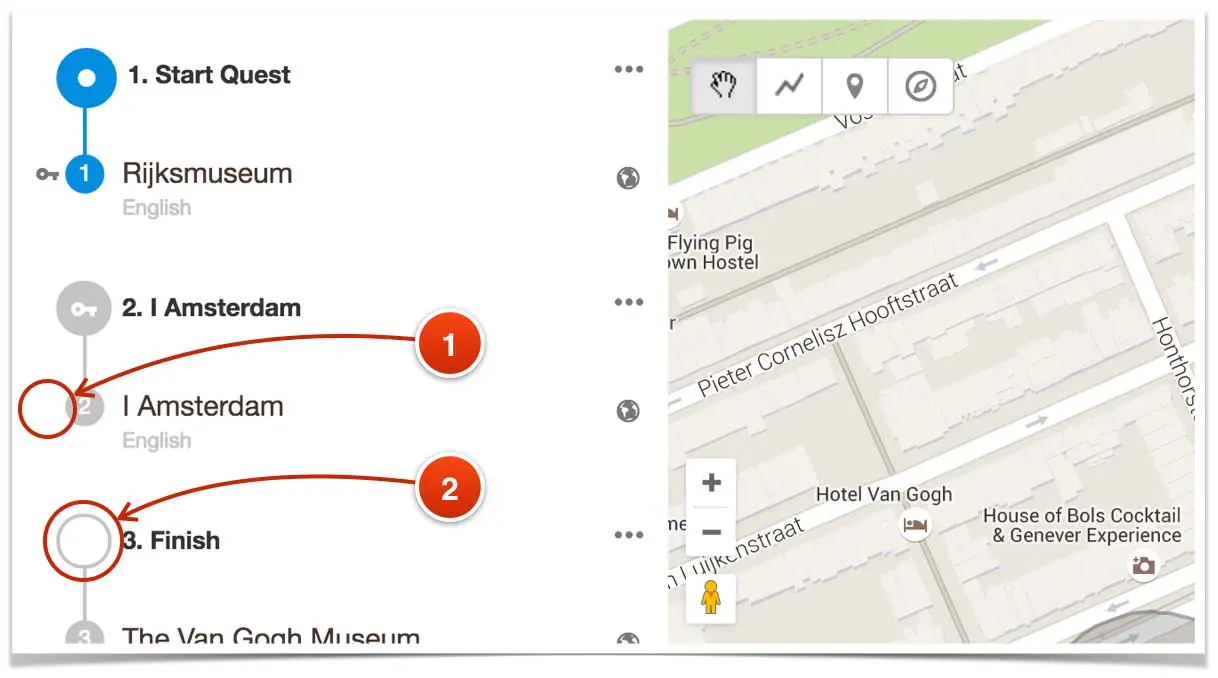Click the small key icon left of Rijksmuseum
The width and height of the screenshot is (1218, 678).
coord(46,174)
